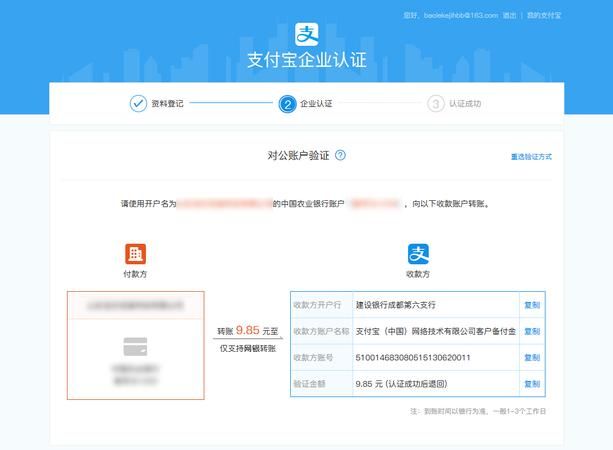Click the step 3 circle for 认证成功
Viewport: 613px width, 450px height.
[x=436, y=104]
